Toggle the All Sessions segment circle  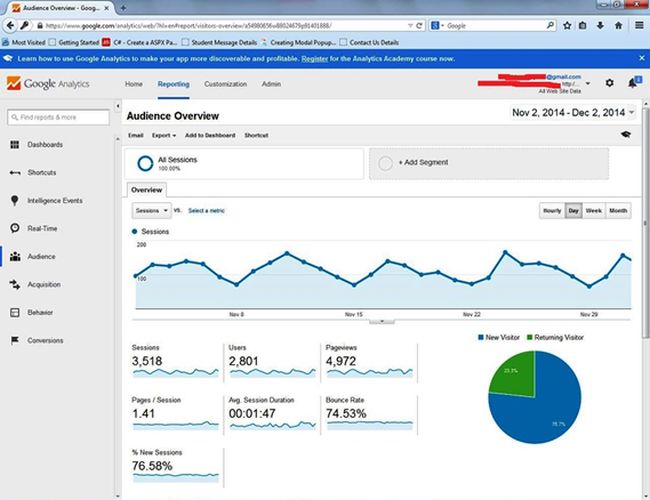146,163
